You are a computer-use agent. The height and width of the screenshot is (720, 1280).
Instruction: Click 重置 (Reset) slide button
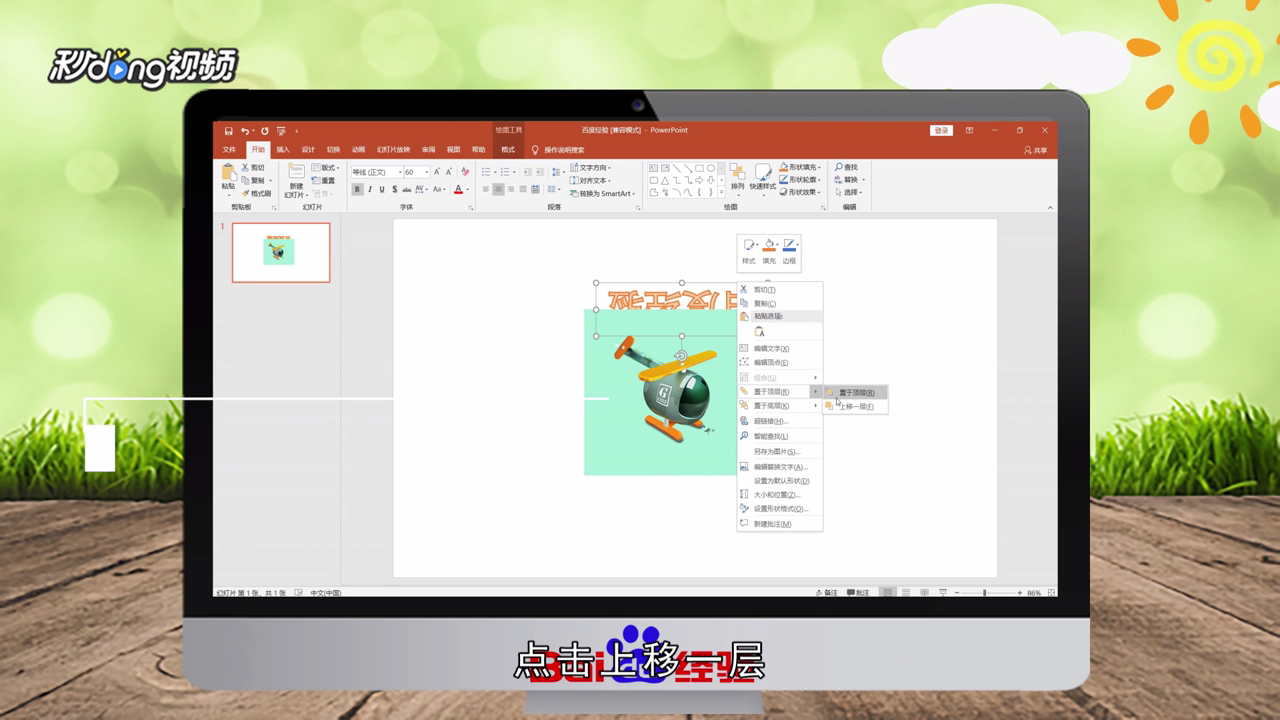[x=322, y=180]
